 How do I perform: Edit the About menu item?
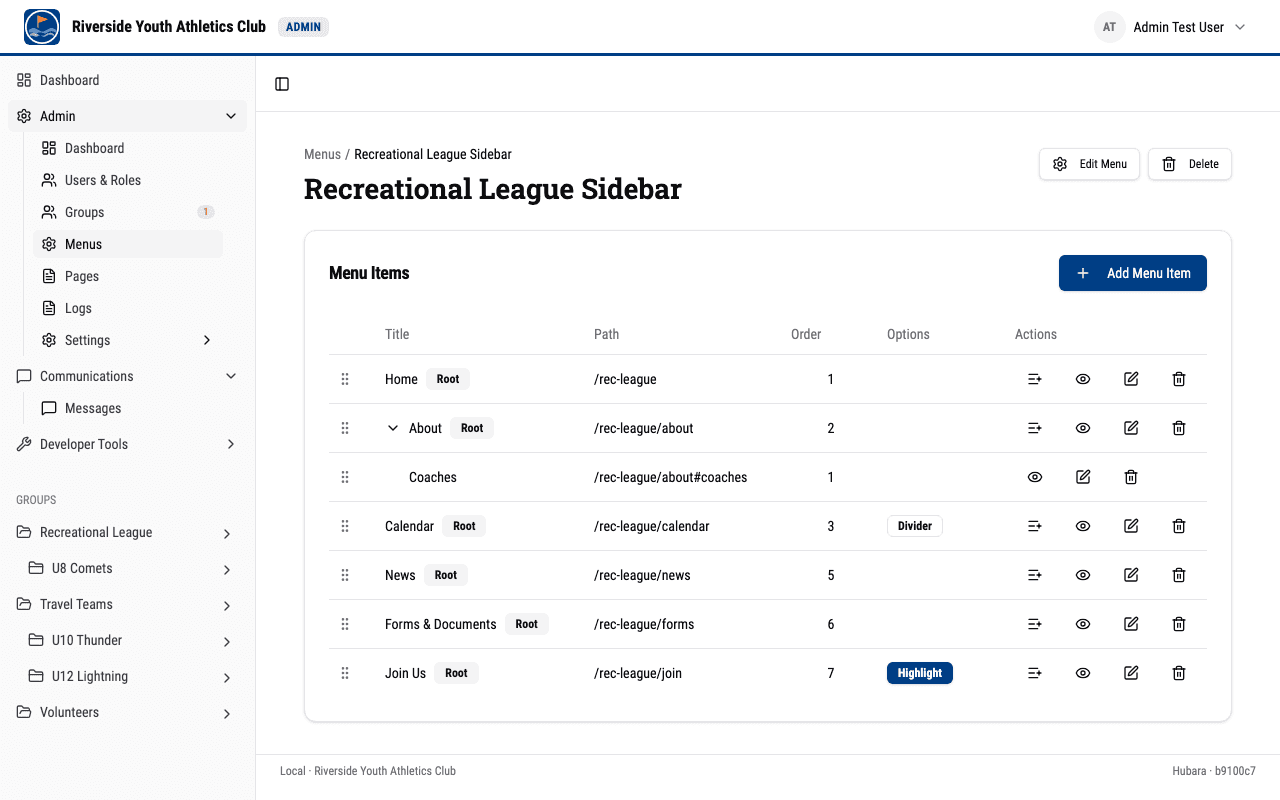tap(1131, 428)
